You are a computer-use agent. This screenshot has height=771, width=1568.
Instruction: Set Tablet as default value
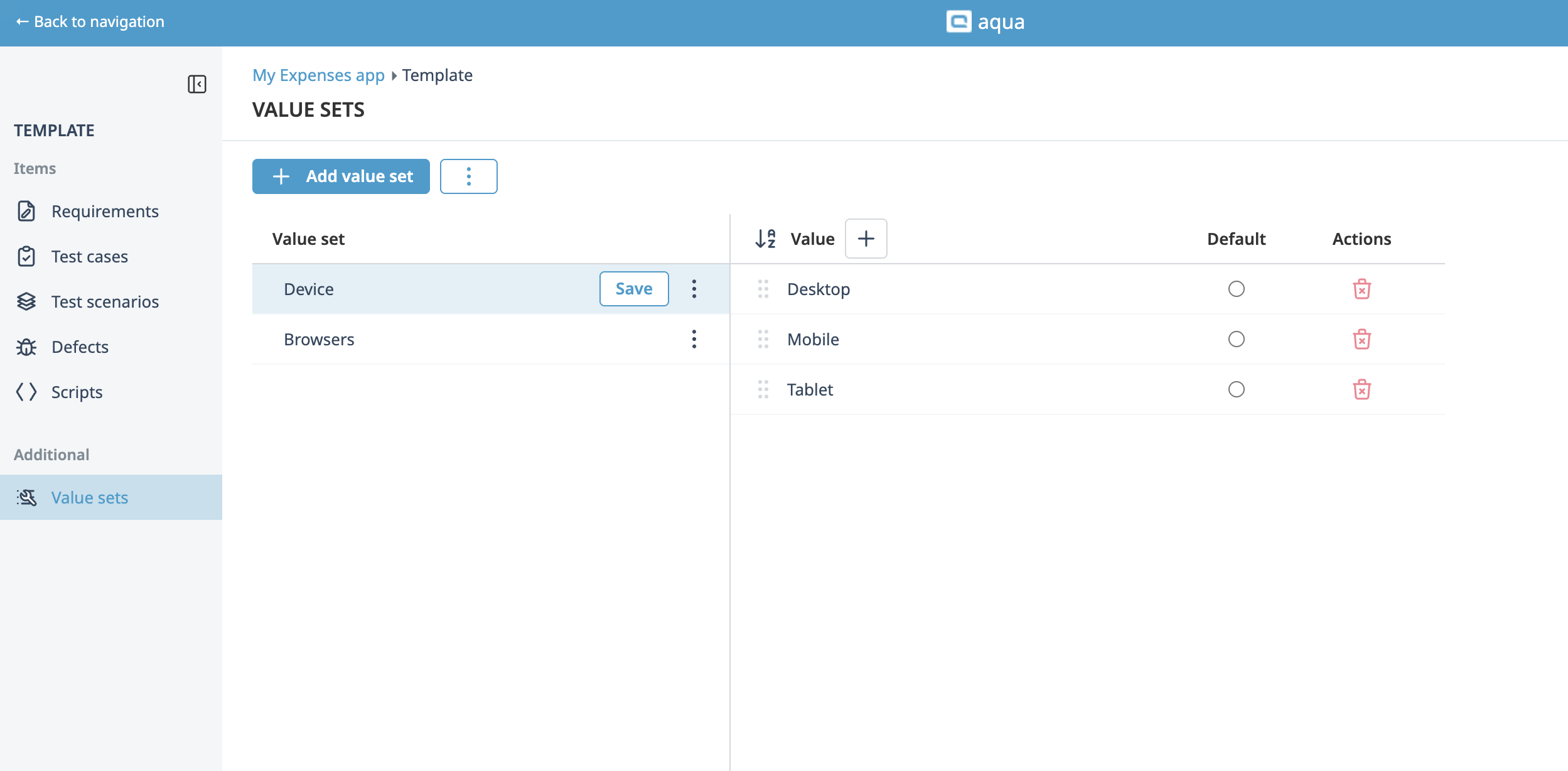tap(1236, 389)
